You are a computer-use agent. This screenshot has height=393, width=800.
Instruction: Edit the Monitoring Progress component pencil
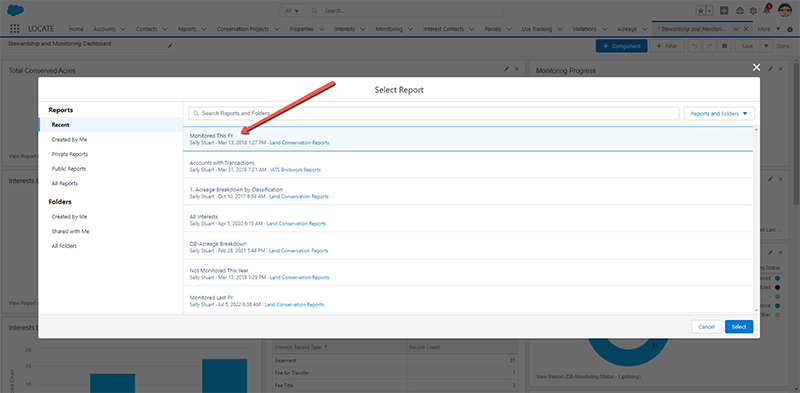(x=770, y=68)
